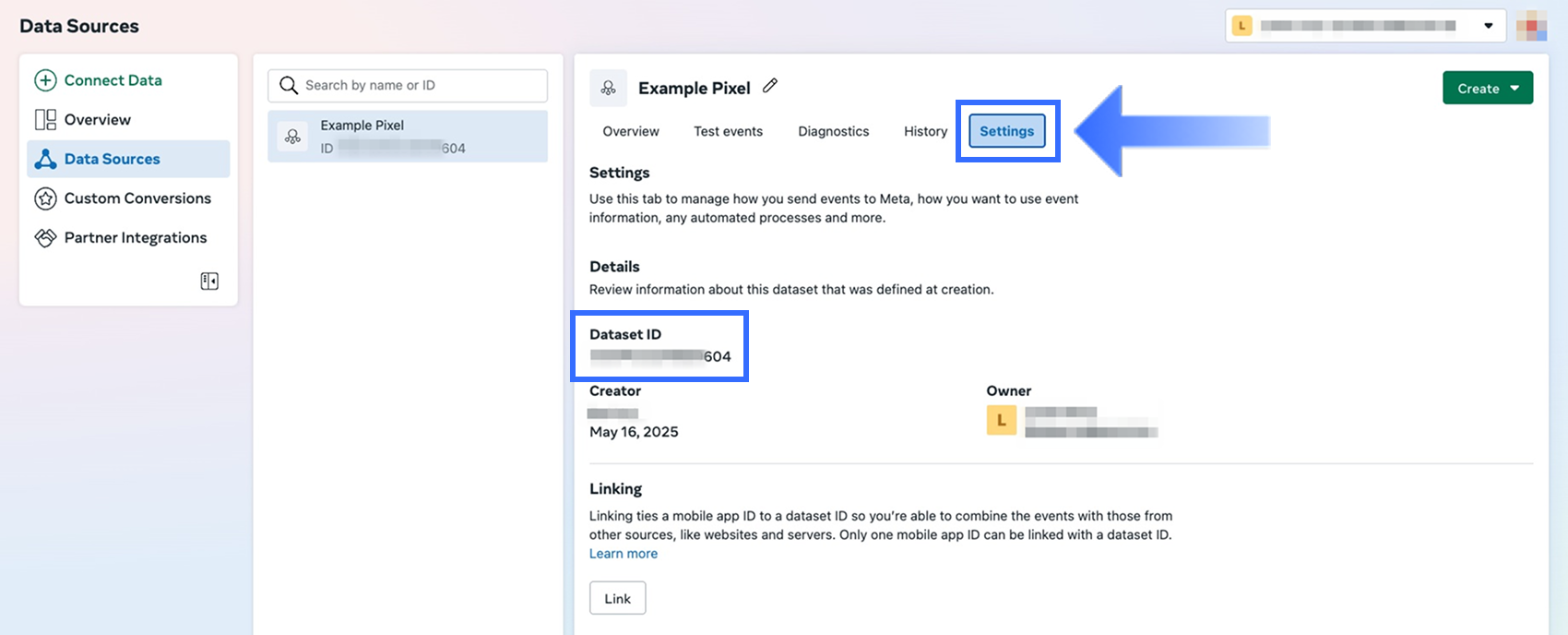The width and height of the screenshot is (1568, 635).
Task: Click the search magnifier icon
Action: pos(289,86)
